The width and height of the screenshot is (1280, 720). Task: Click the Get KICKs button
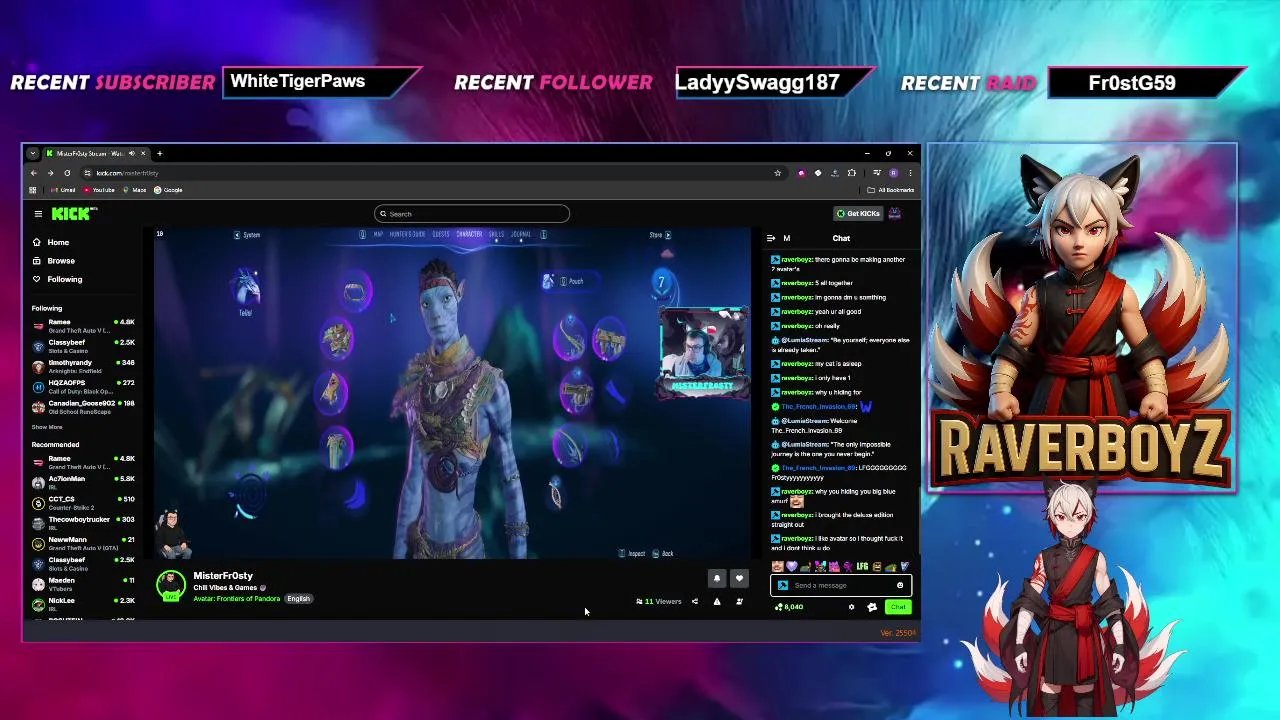(x=859, y=213)
